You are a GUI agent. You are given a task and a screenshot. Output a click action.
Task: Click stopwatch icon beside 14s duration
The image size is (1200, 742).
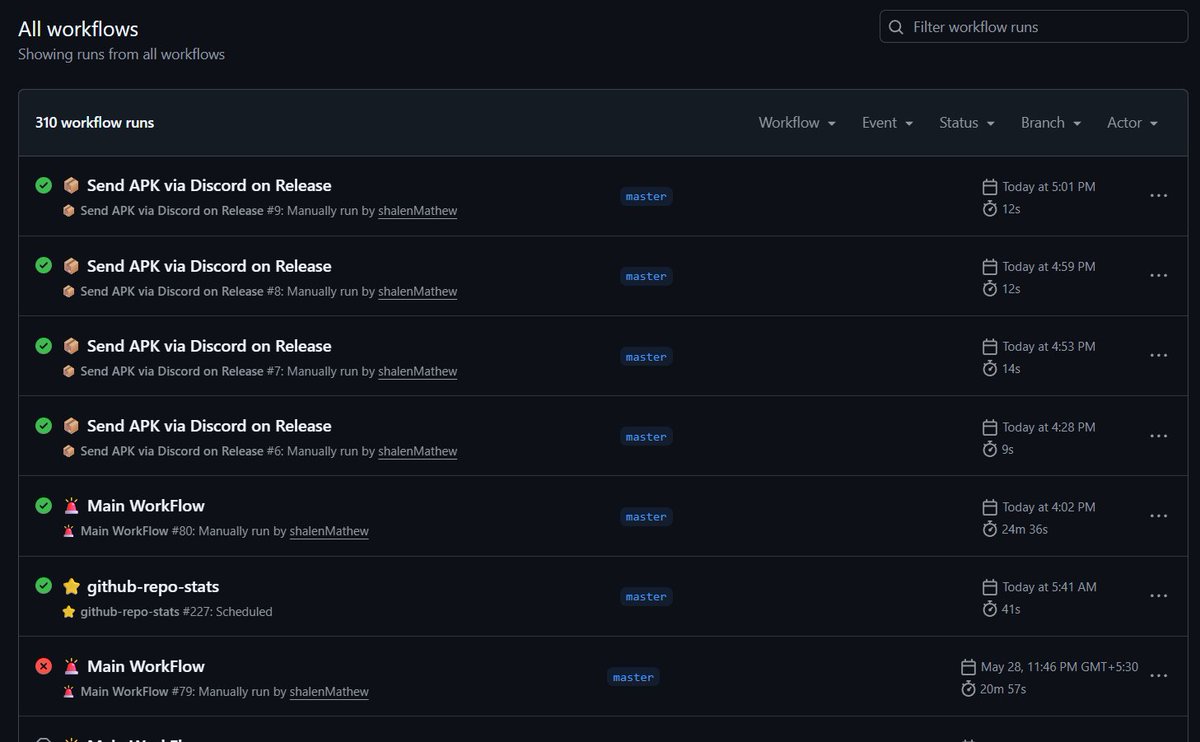coord(990,368)
